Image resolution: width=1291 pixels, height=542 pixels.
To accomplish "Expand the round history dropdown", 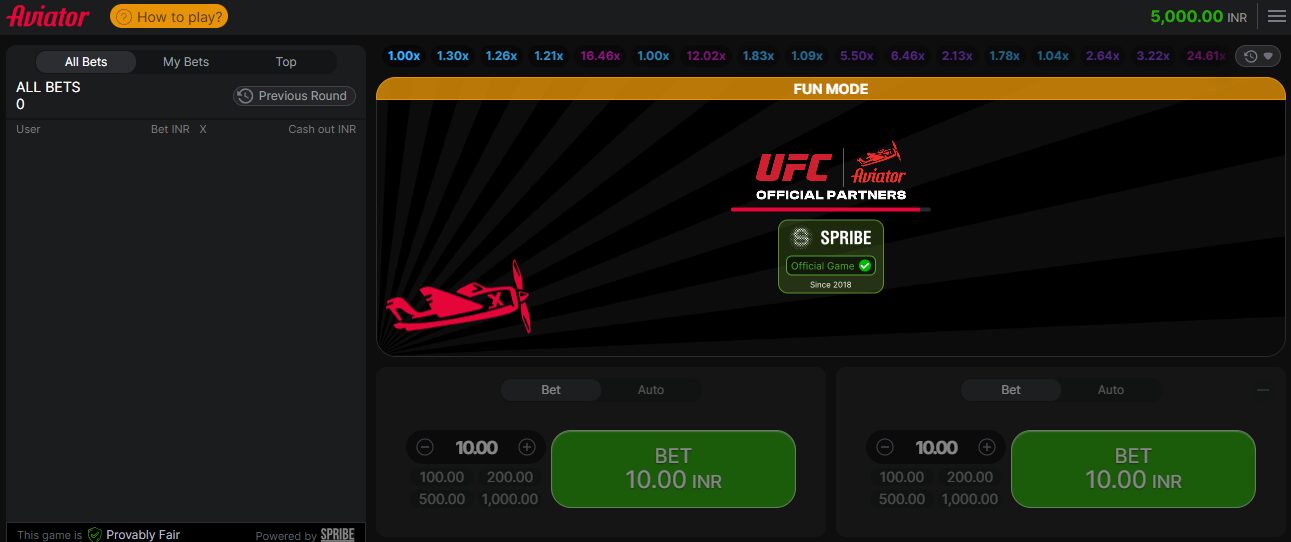I will 1258,56.
